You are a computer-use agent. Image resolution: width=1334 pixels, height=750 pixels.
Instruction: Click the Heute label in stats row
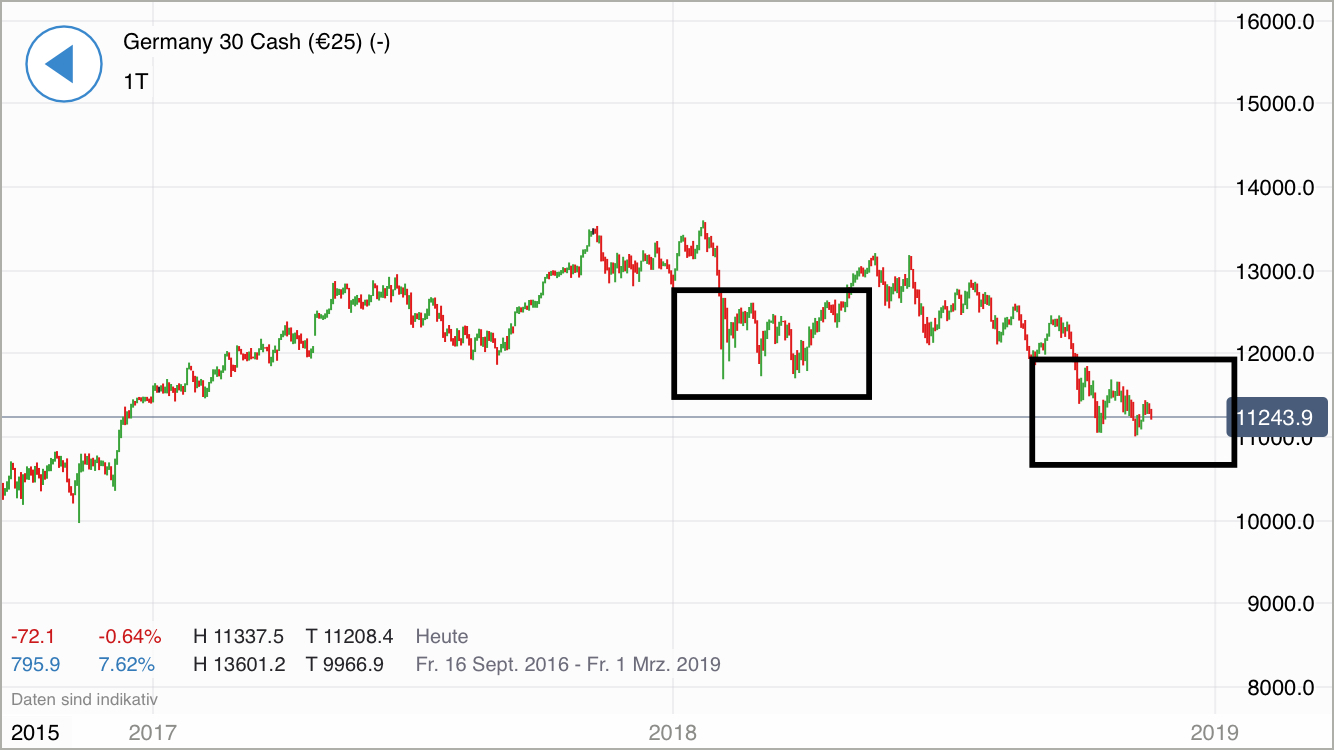(442, 636)
